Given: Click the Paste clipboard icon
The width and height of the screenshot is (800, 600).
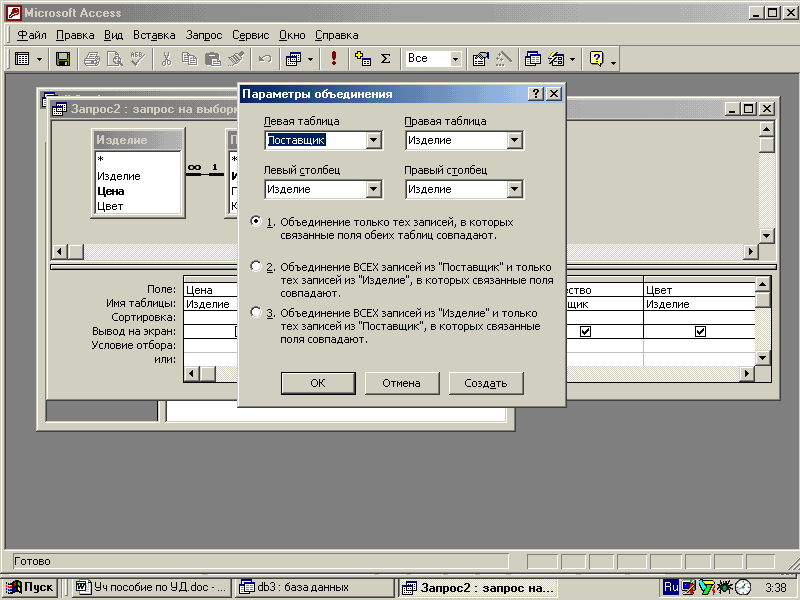Looking at the screenshot, I should coord(212,59).
